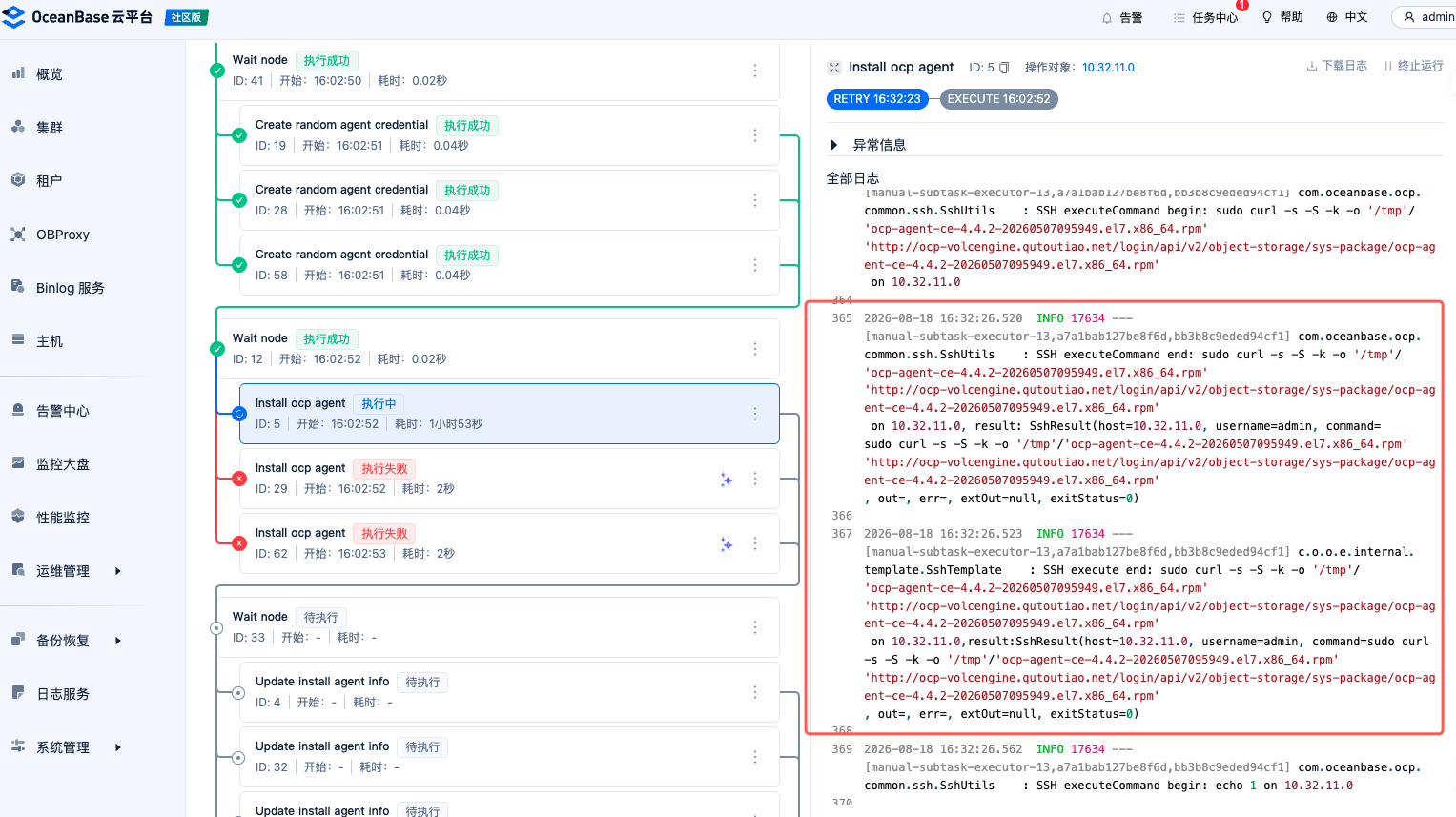Screen dimensions: 1456x817
Task: Select failed Install ocp agent task ID 29
Action: point(509,479)
